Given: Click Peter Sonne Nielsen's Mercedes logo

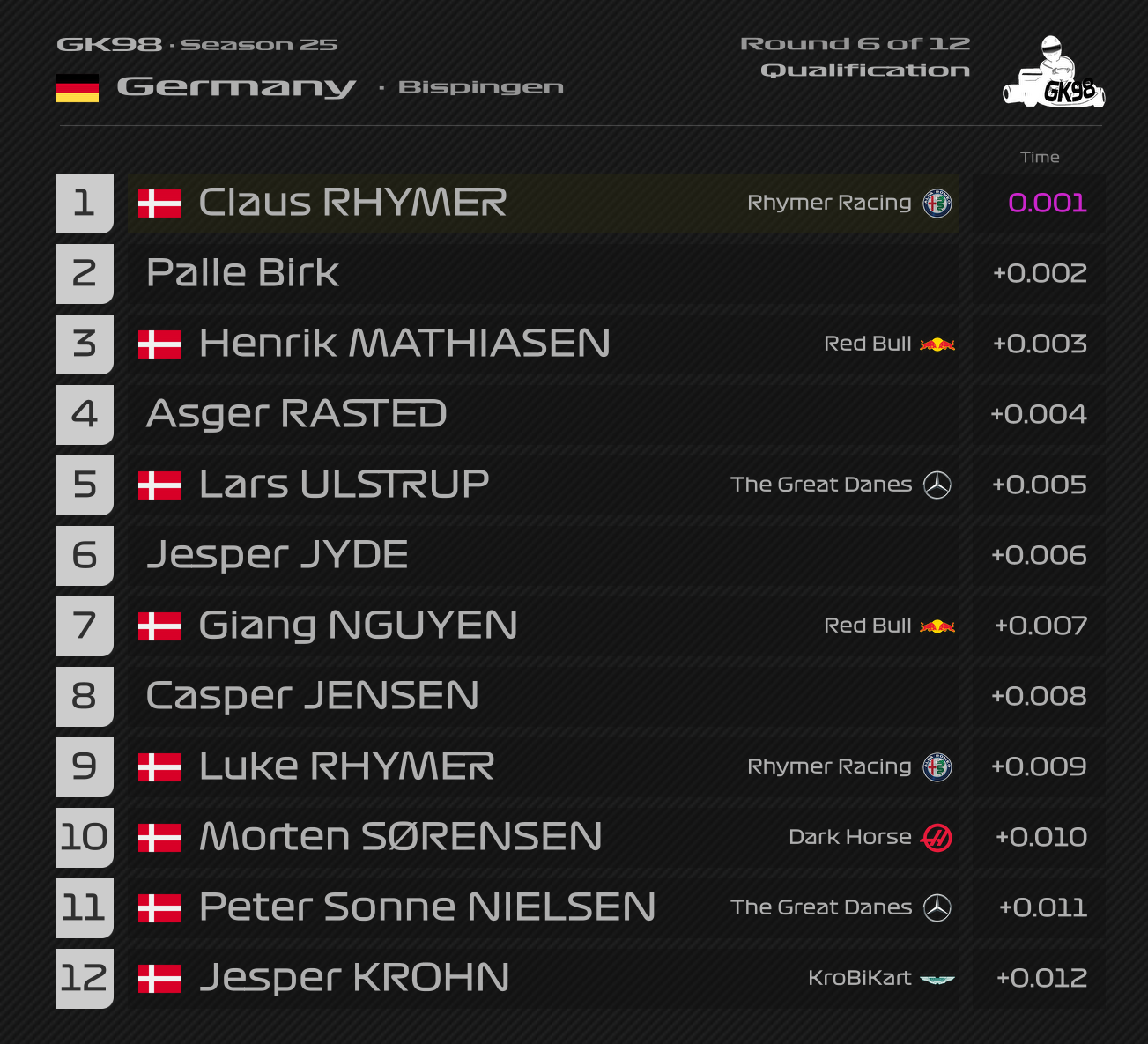Looking at the screenshot, I should [x=937, y=907].
